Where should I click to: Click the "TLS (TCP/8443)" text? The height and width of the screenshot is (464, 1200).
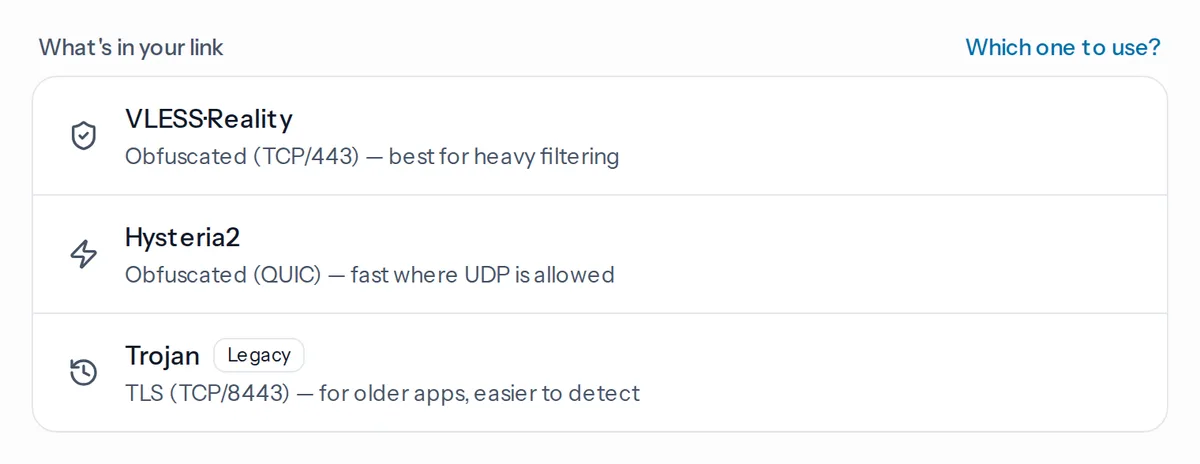207,393
